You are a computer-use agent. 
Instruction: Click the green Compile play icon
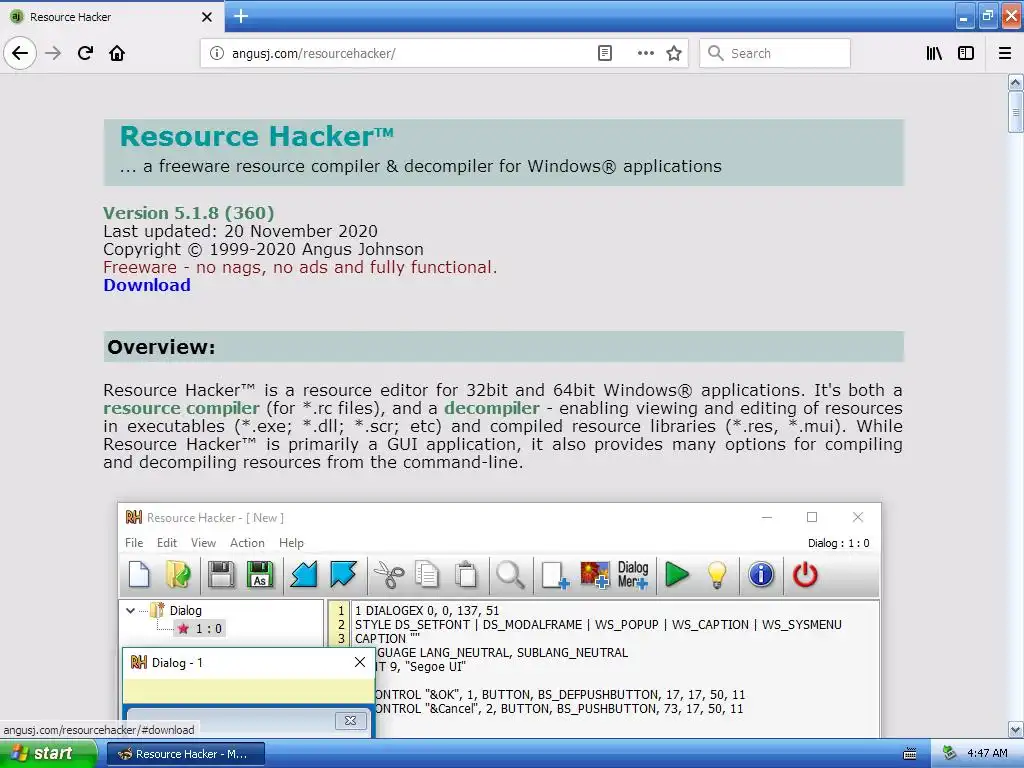click(x=677, y=575)
